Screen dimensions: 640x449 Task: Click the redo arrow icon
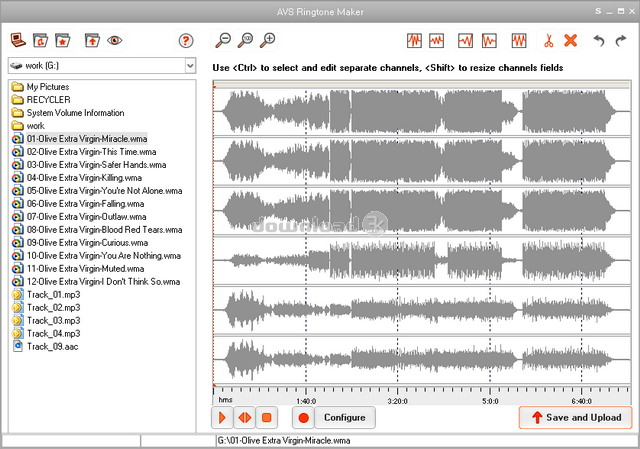tap(621, 40)
